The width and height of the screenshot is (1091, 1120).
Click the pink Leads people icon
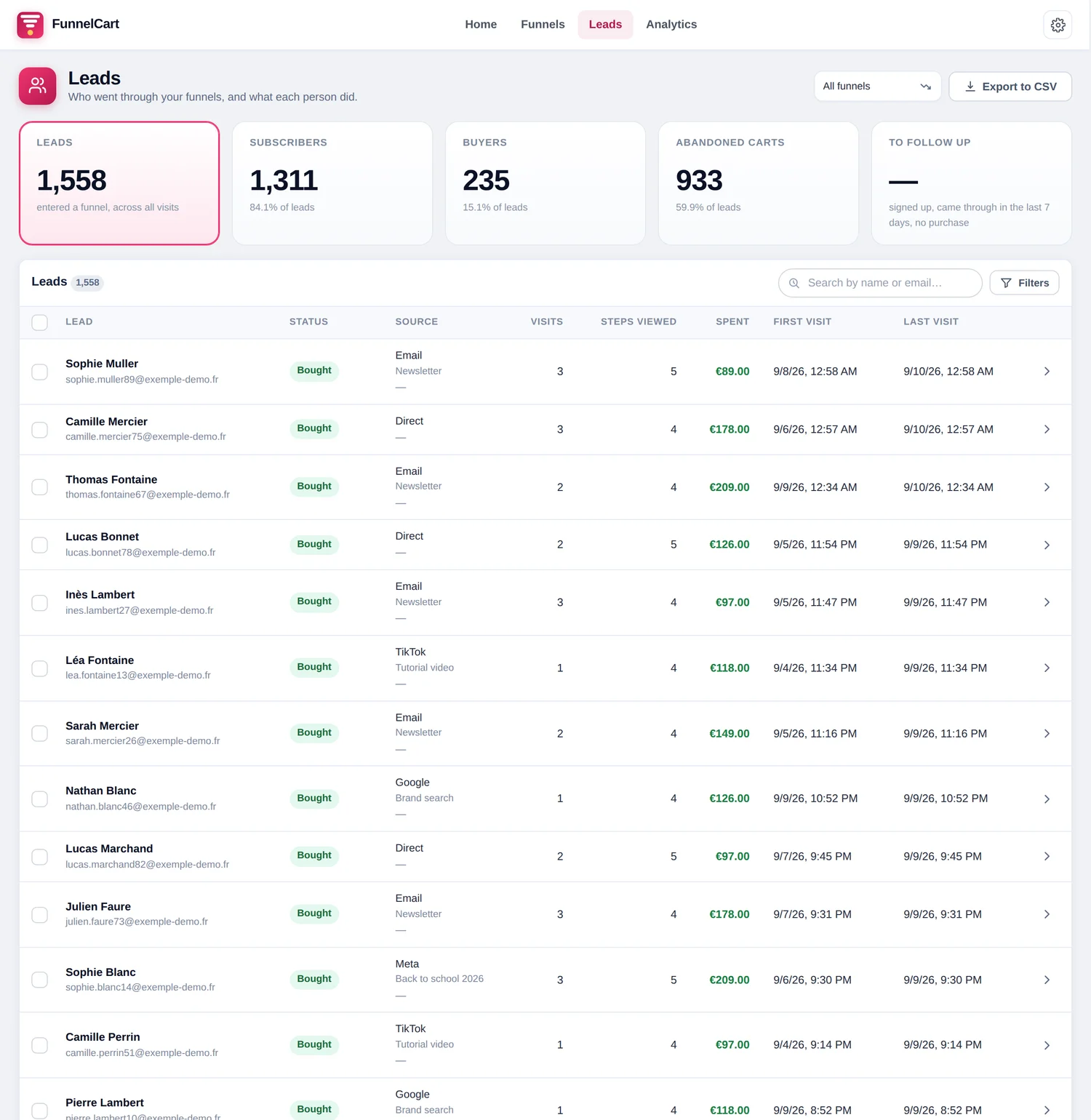coord(37,86)
